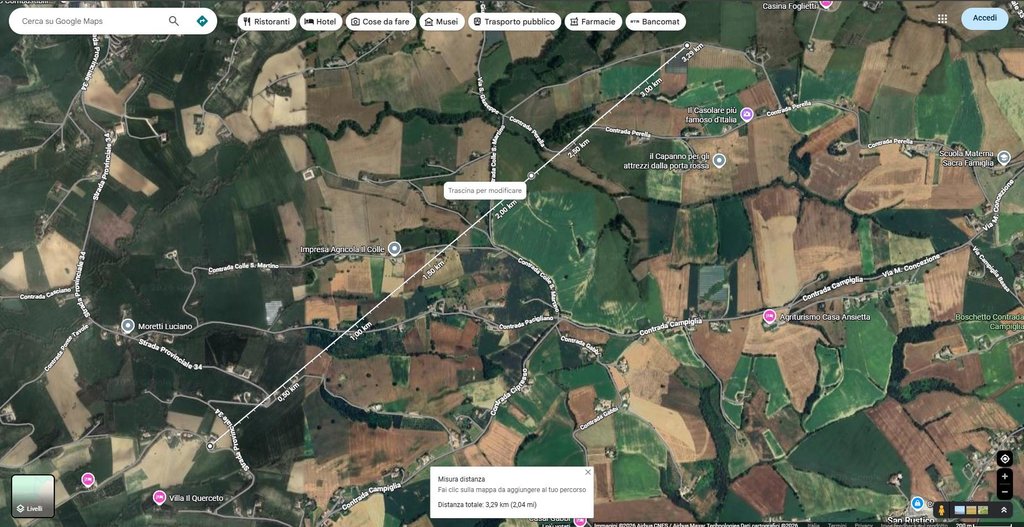
Task: Click the search magnifier icon
Action: tap(174, 21)
